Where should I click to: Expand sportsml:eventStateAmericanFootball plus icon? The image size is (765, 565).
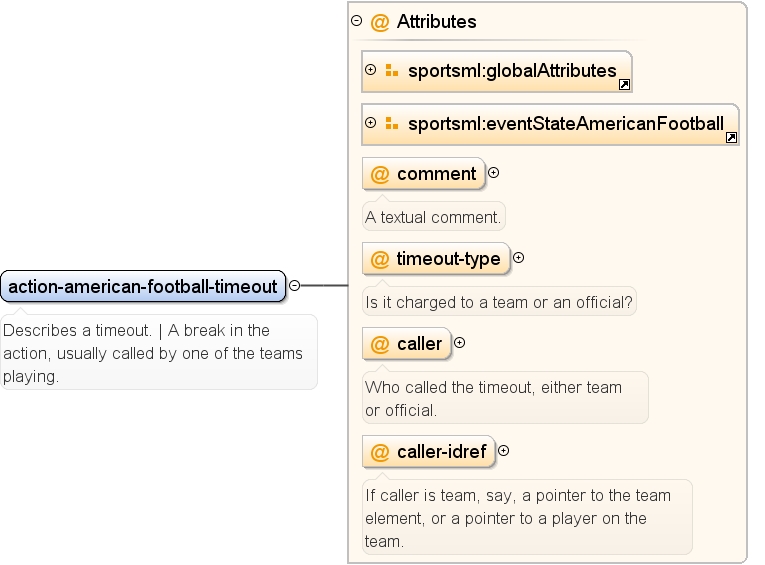point(371,122)
